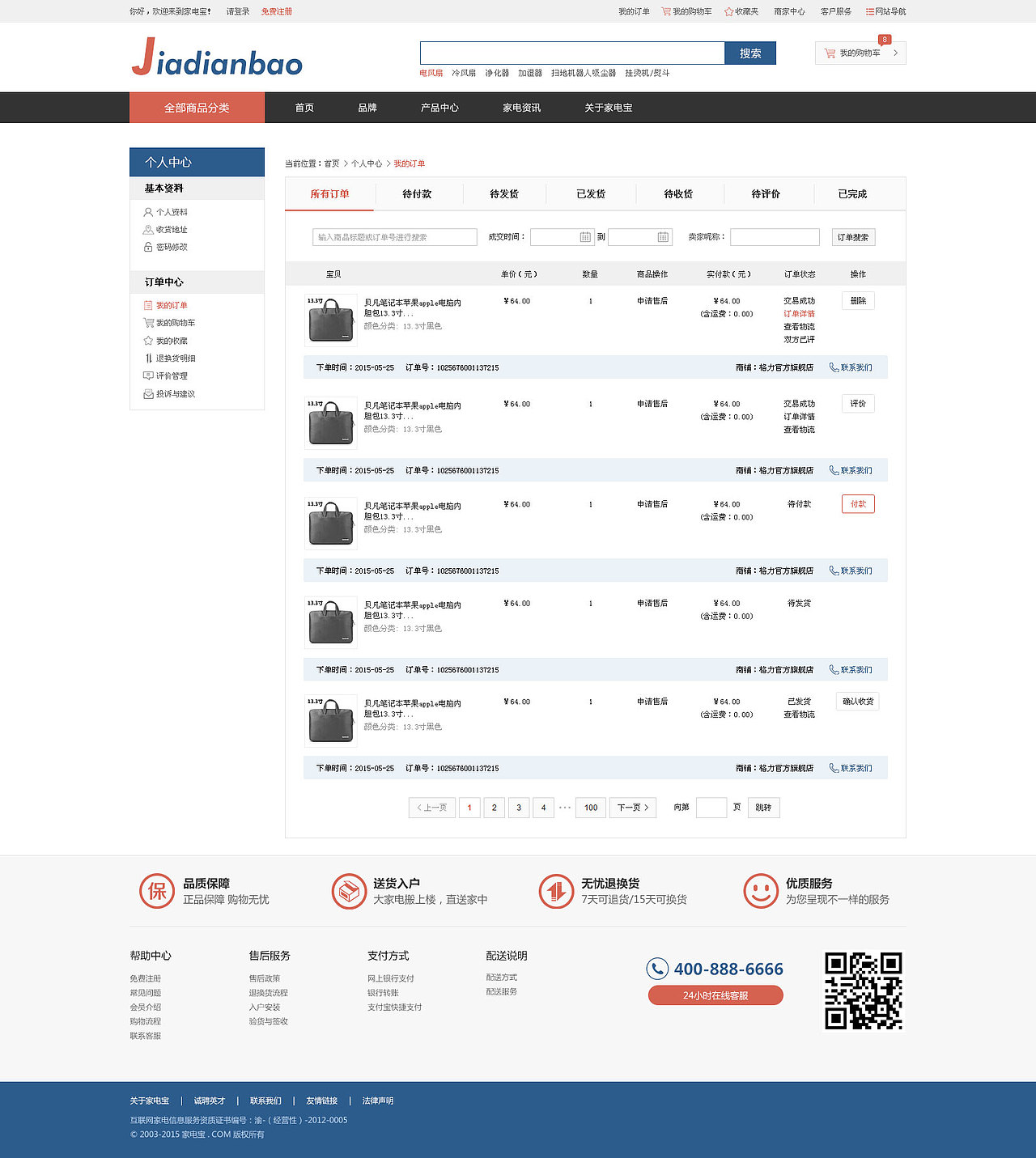Click the 免费注册 link at top
The height and width of the screenshot is (1158, 1036).
[x=277, y=11]
